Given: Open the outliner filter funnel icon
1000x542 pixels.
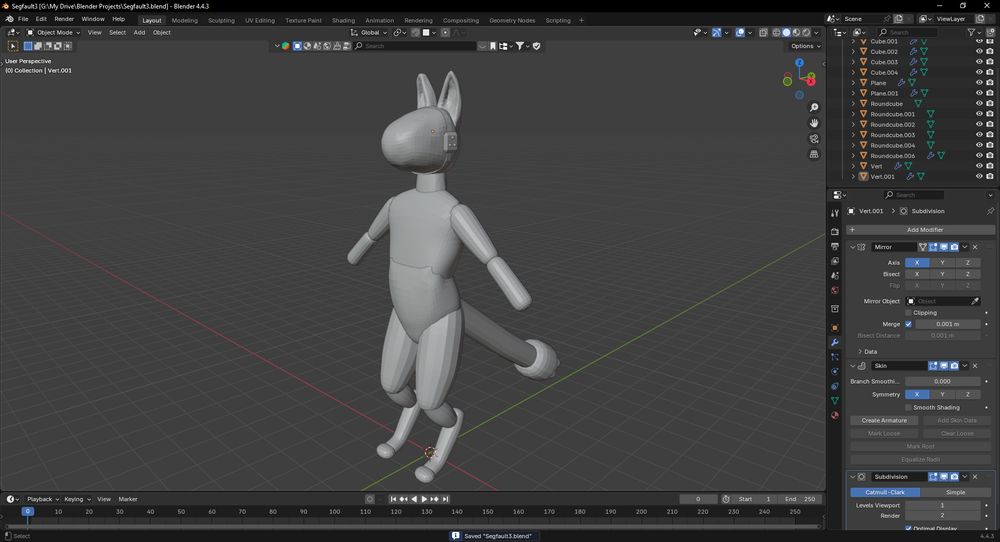Looking at the screenshot, I should [x=972, y=32].
